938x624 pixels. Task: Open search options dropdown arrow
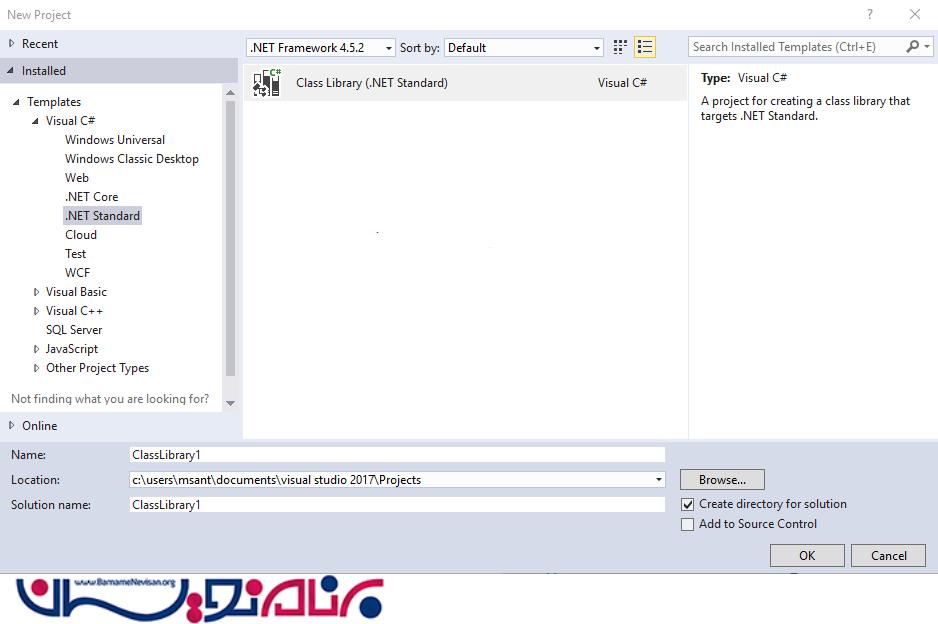pos(927,47)
